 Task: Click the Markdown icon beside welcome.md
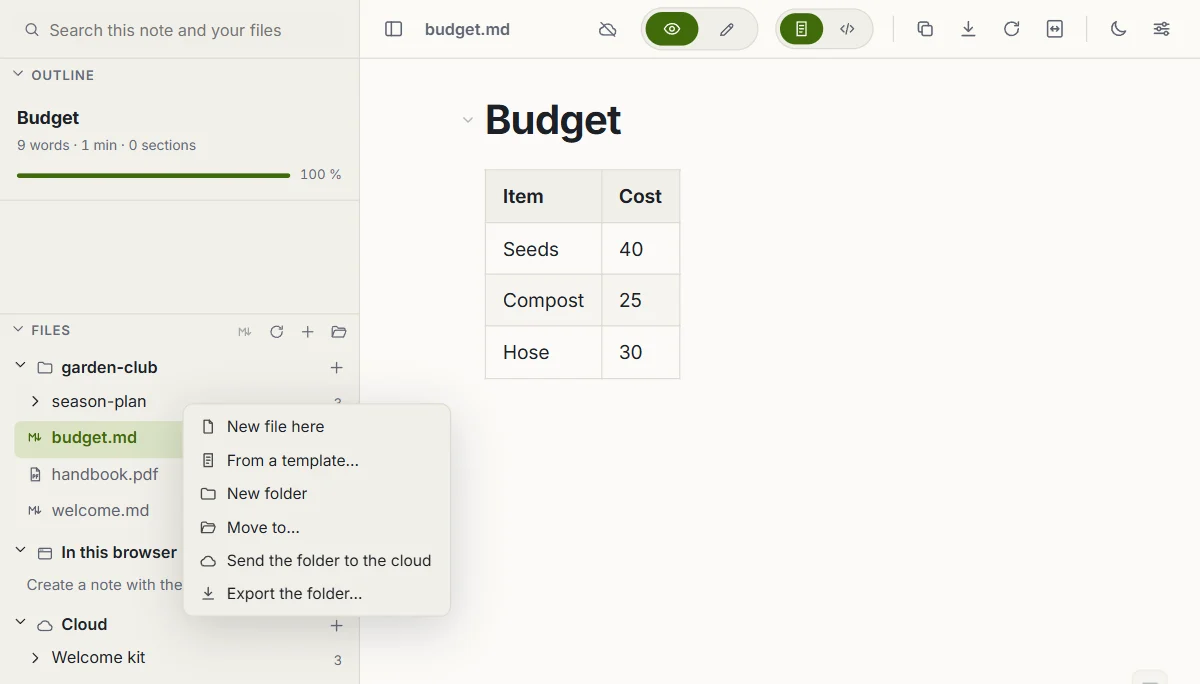(35, 510)
